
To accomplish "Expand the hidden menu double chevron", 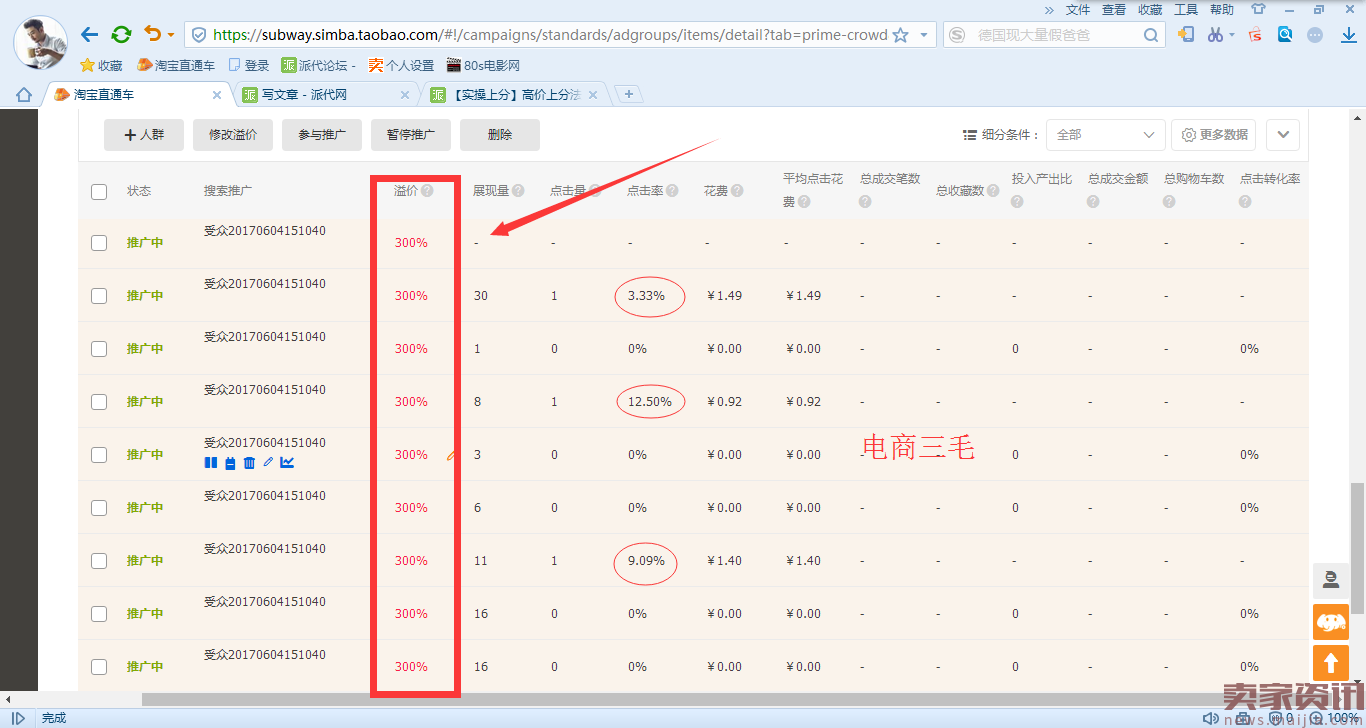I will coord(1049,9).
